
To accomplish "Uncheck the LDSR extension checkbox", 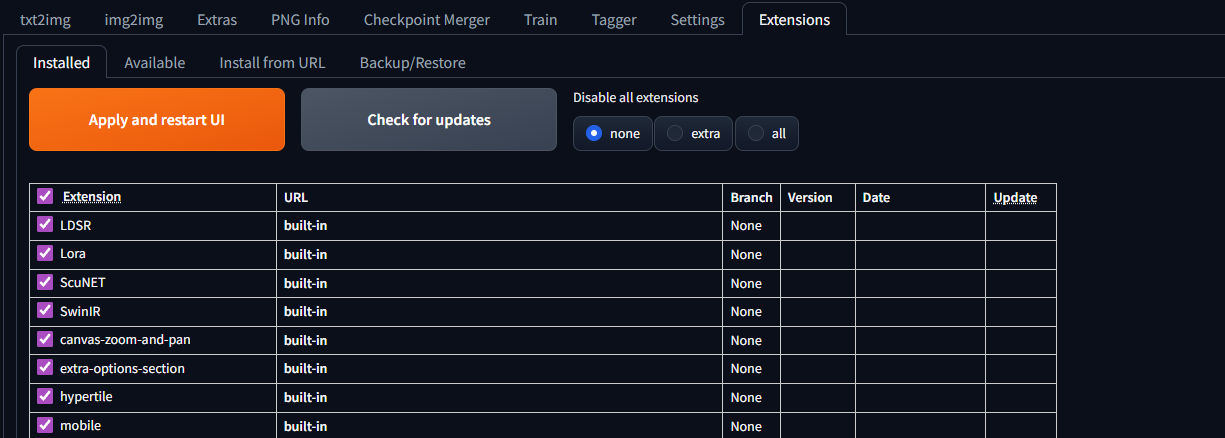I will 45,225.
